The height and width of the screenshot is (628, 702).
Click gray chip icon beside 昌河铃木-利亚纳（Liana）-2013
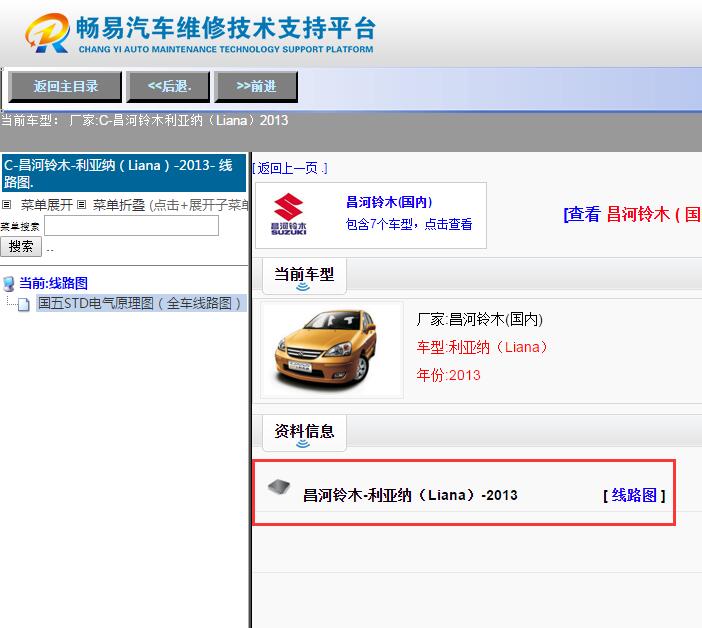(279, 487)
